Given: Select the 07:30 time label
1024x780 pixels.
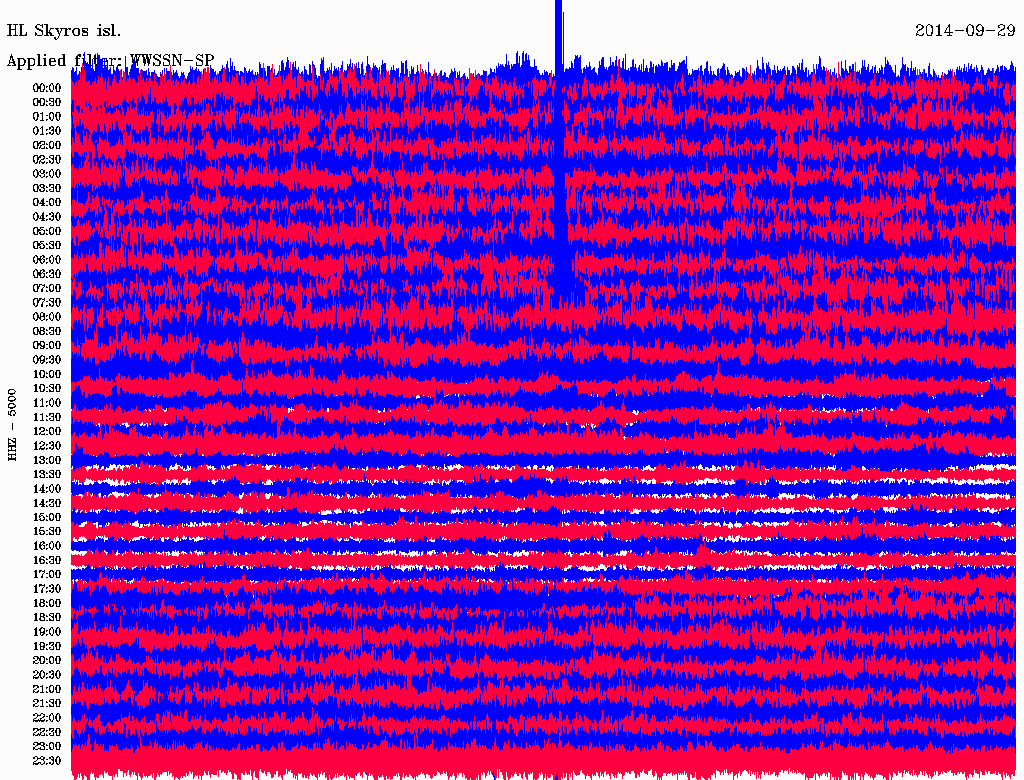Looking at the screenshot, I should [x=47, y=302].
